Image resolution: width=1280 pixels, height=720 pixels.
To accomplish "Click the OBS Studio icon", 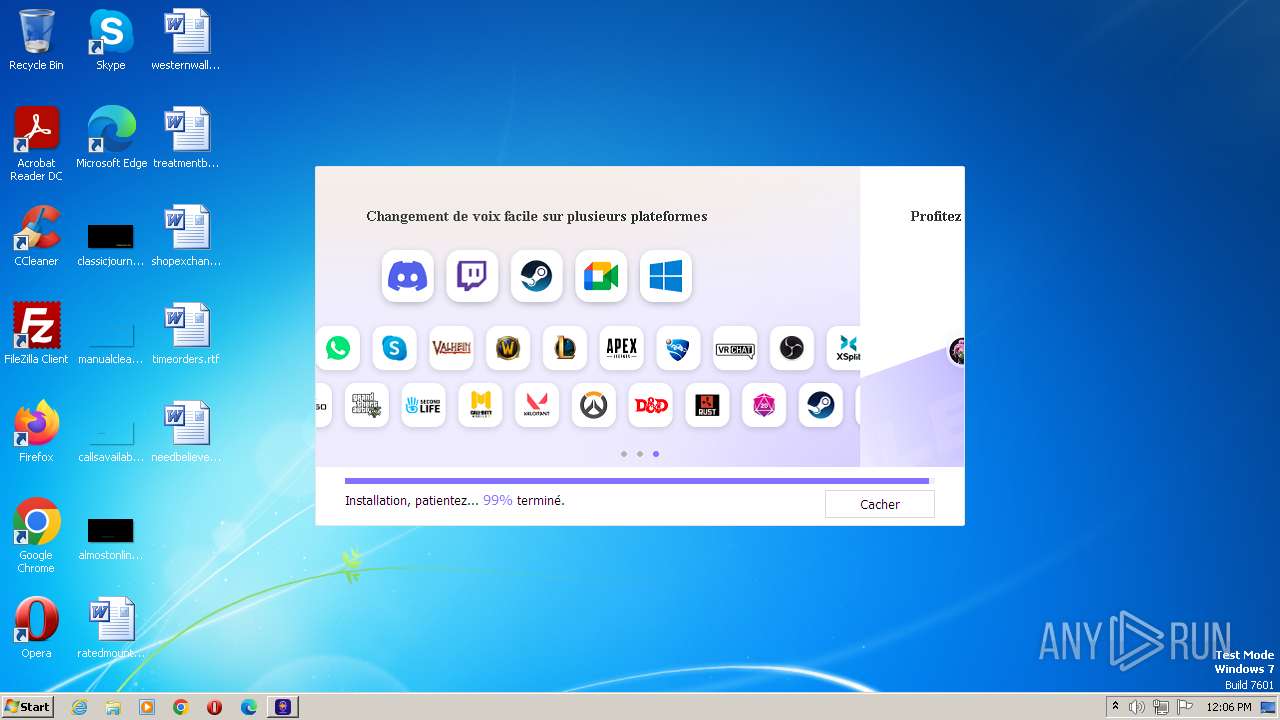I will (791, 348).
